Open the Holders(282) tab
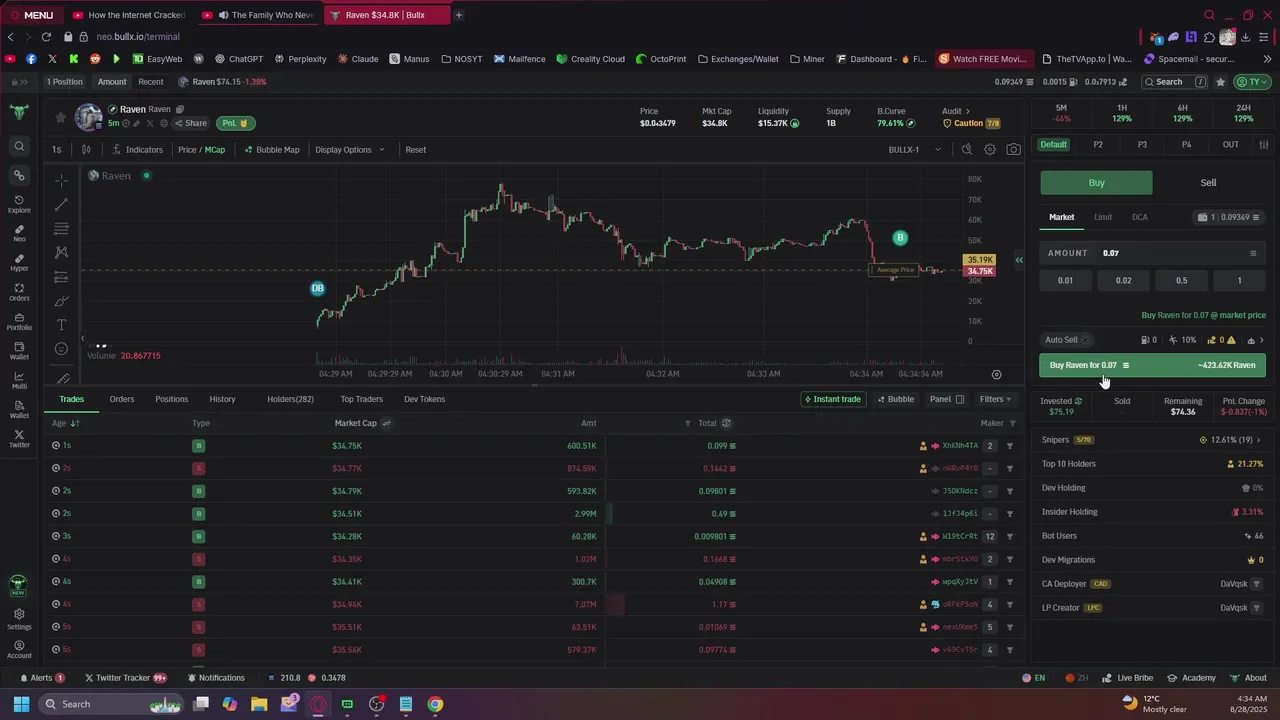Viewport: 1280px width, 720px height. (x=290, y=399)
